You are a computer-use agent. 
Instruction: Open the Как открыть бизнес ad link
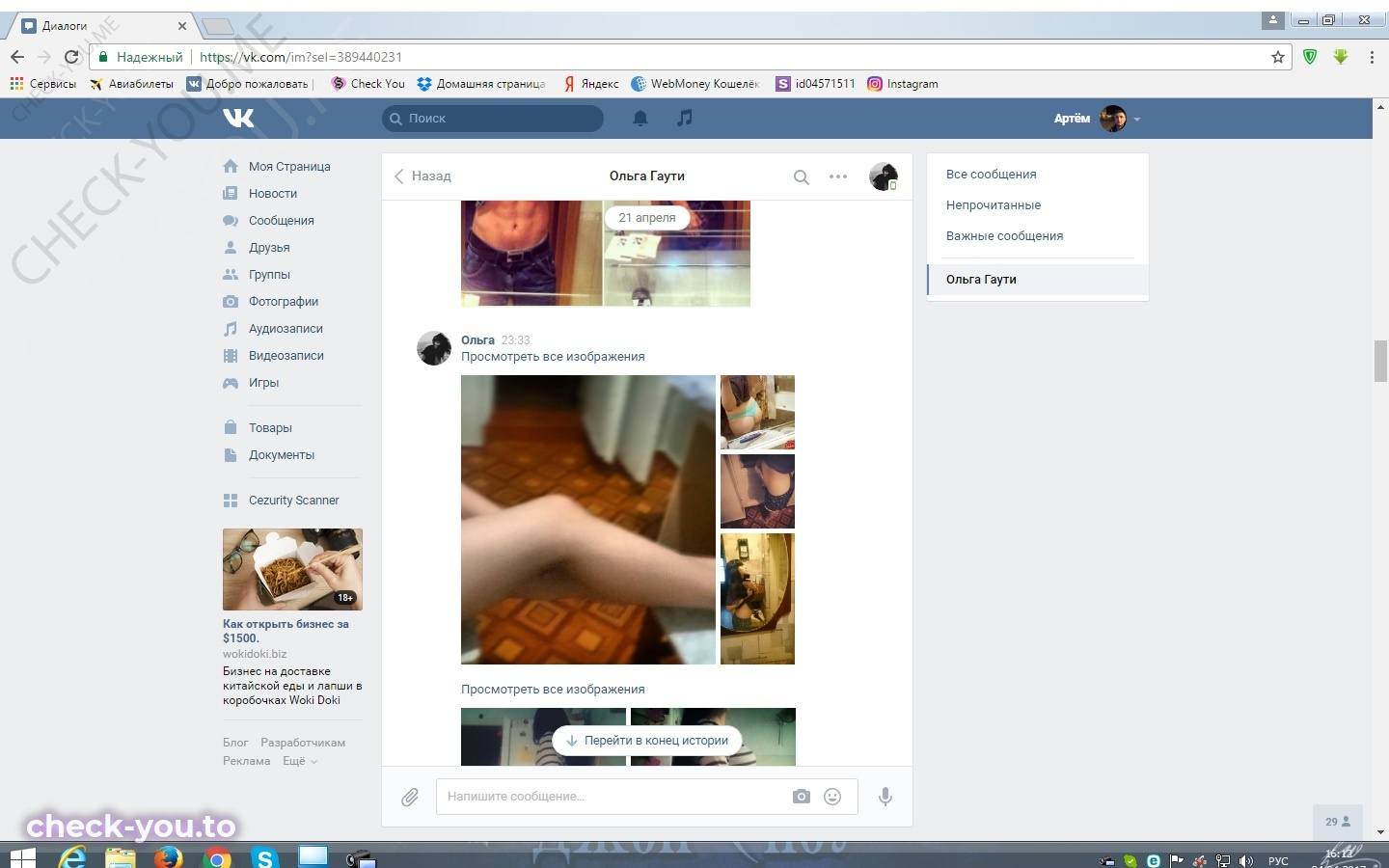286,631
